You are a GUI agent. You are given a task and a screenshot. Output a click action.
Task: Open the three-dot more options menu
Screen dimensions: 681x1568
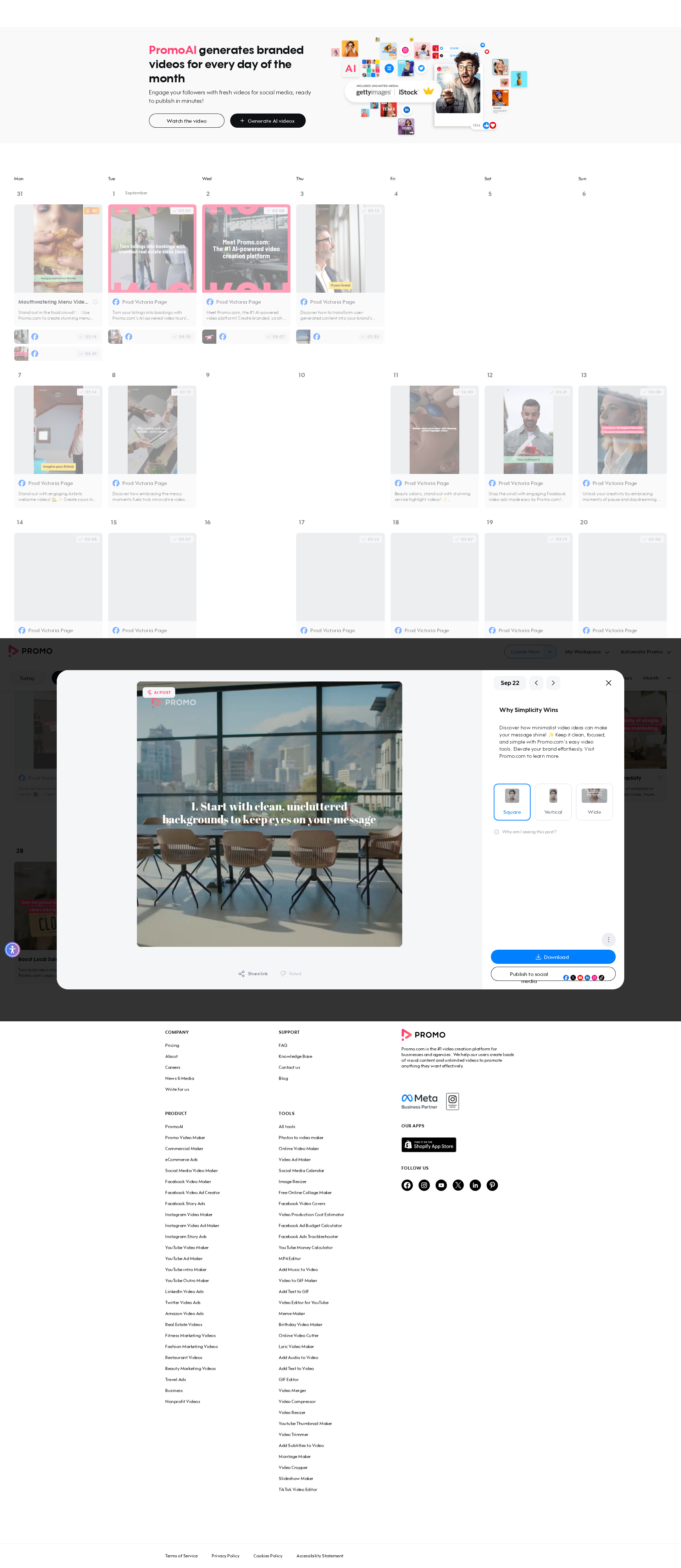coord(608,939)
